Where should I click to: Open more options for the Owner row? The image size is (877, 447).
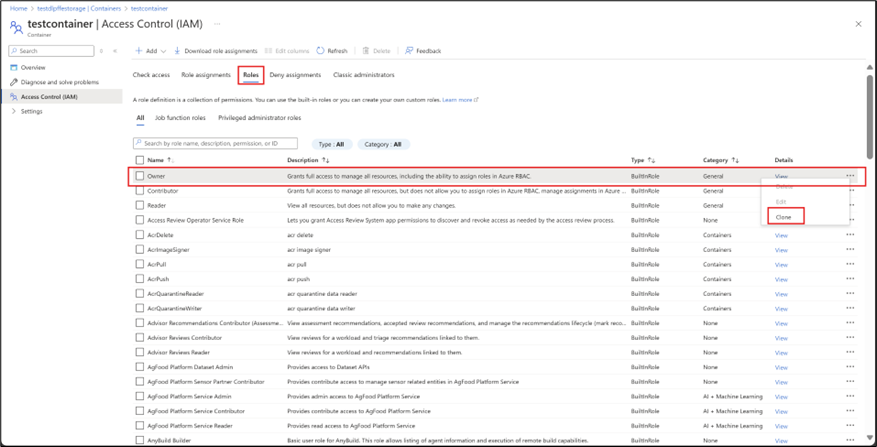[850, 176]
